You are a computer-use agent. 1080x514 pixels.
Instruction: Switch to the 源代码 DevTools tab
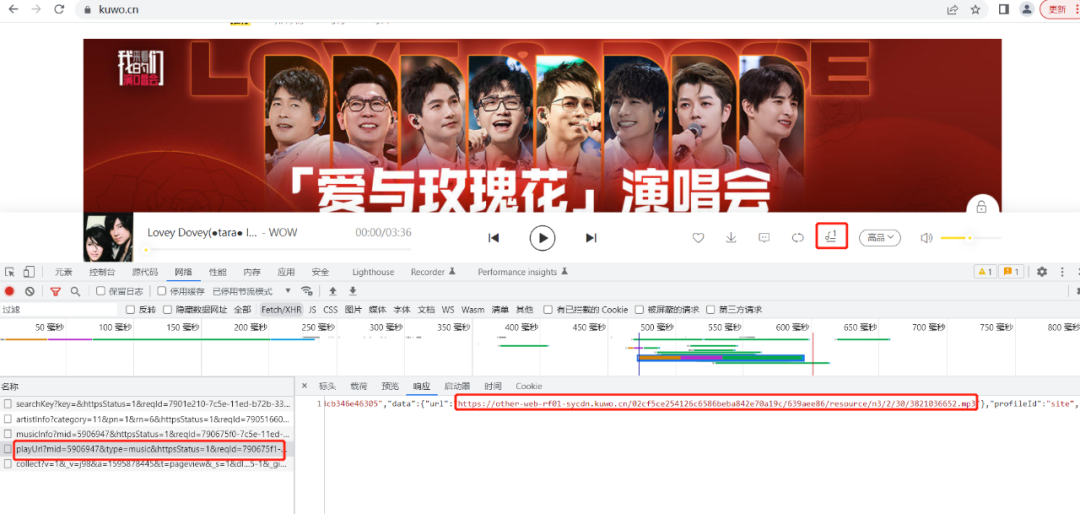tap(145, 272)
